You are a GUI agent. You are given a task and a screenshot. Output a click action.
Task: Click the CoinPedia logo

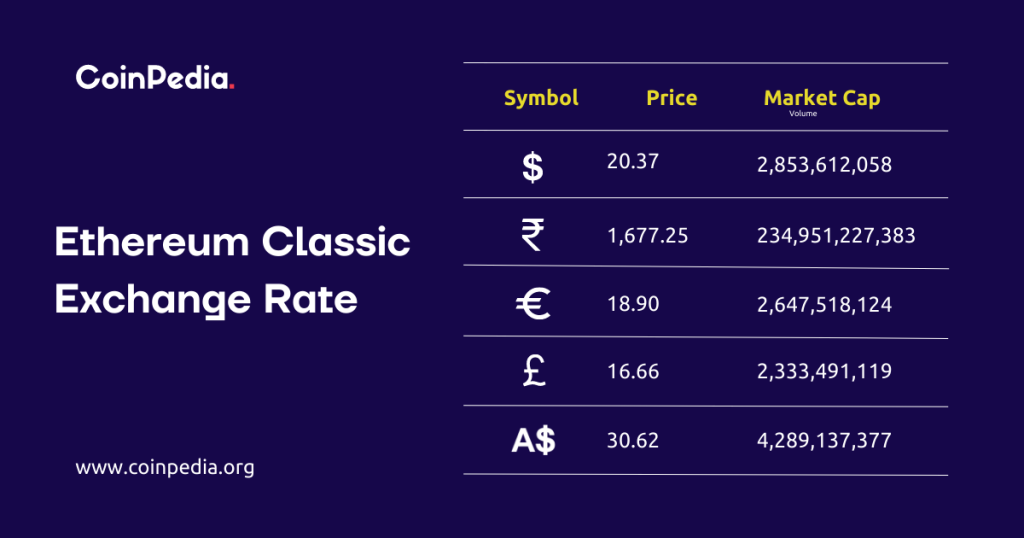(x=156, y=79)
